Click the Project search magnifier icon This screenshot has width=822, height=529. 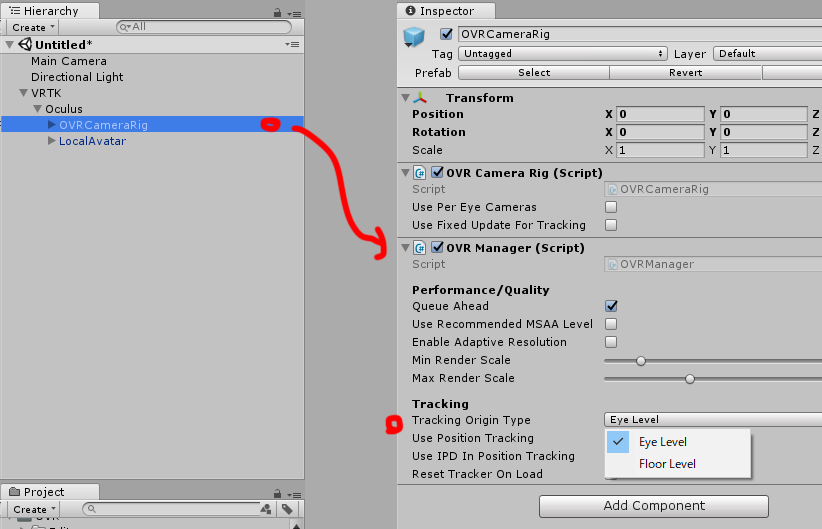coord(91,509)
